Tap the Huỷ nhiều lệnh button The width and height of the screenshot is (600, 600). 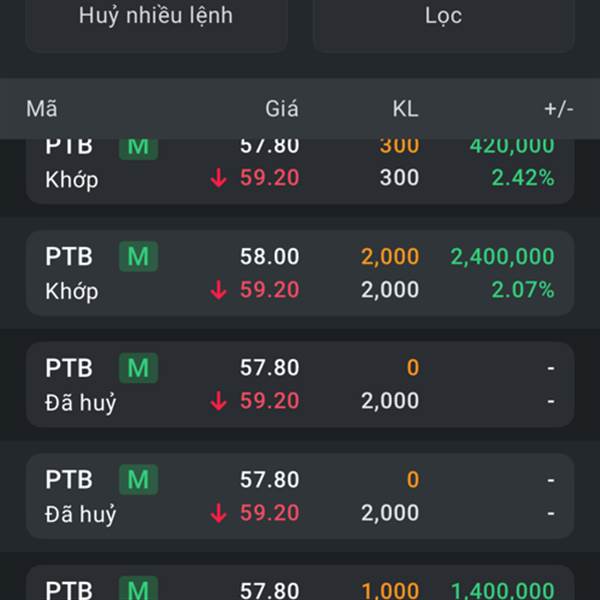tap(157, 21)
